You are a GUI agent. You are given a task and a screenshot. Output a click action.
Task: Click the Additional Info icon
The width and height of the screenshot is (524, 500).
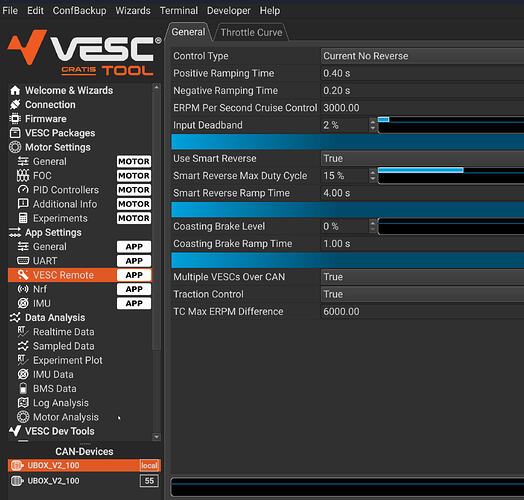(23, 204)
